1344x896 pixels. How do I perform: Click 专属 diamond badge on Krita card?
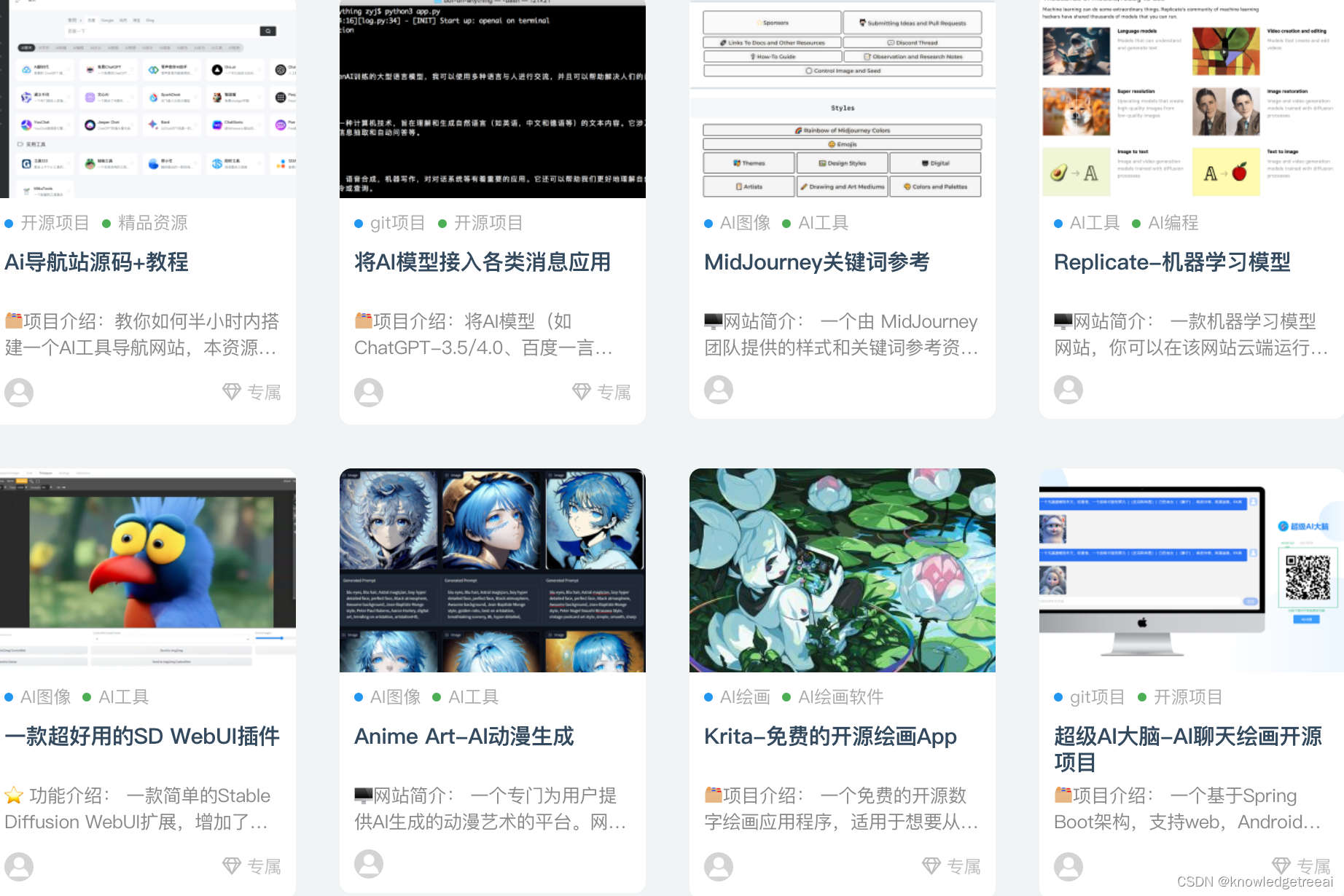(x=951, y=866)
